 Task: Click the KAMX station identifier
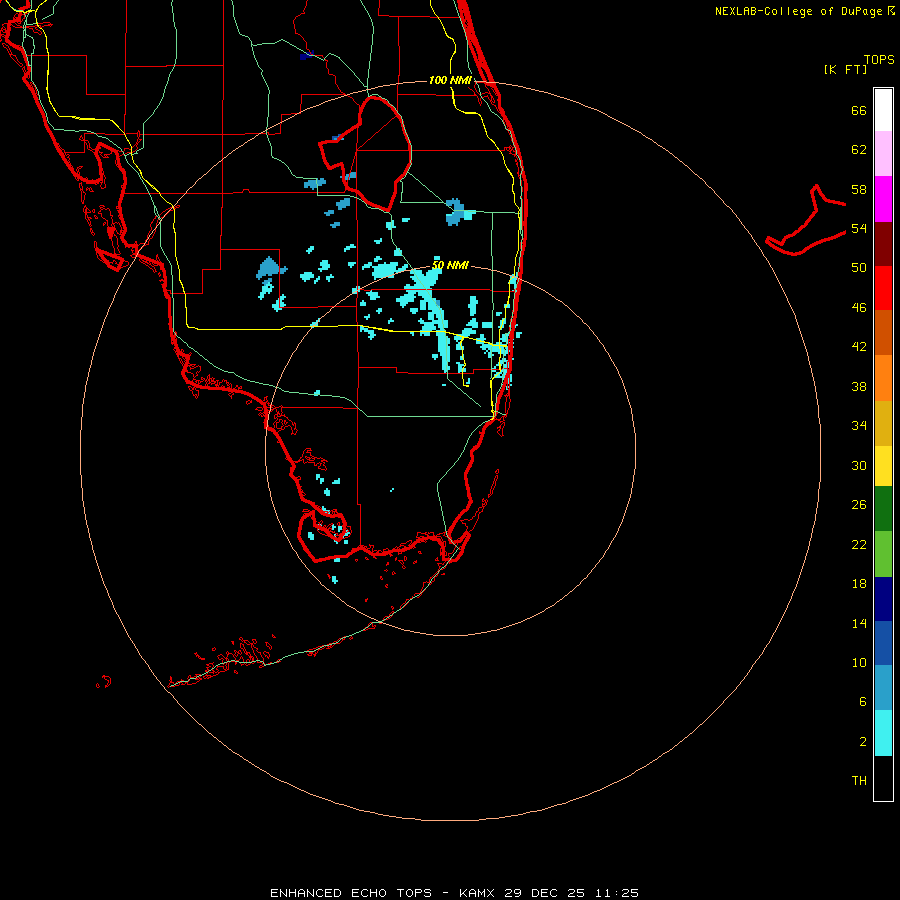pyautogui.click(x=479, y=893)
